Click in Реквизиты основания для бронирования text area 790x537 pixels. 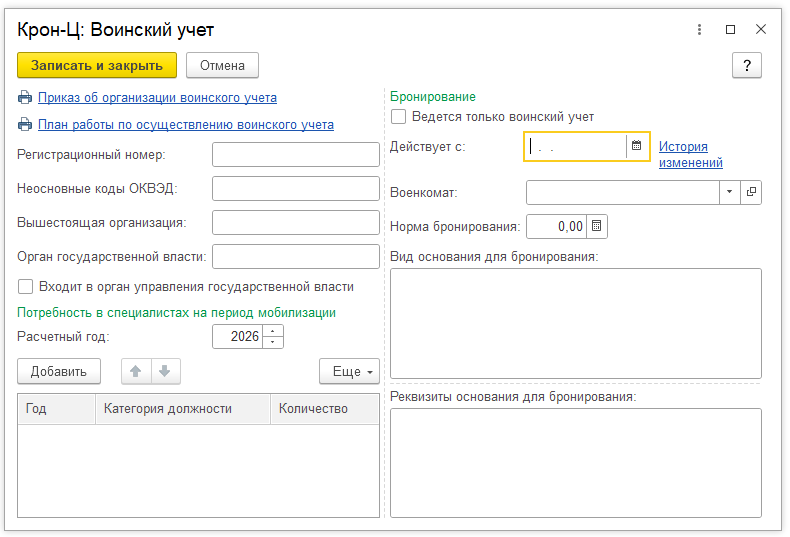pyautogui.click(x=576, y=463)
